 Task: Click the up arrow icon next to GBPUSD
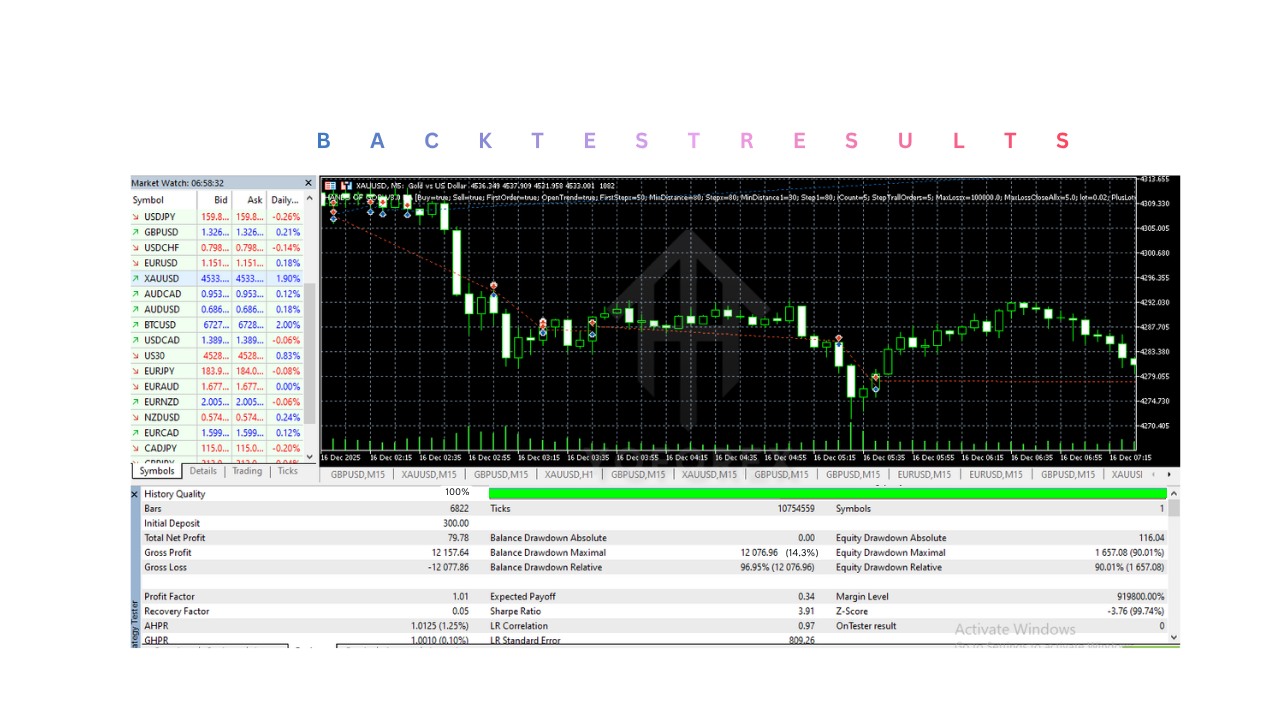(x=136, y=232)
